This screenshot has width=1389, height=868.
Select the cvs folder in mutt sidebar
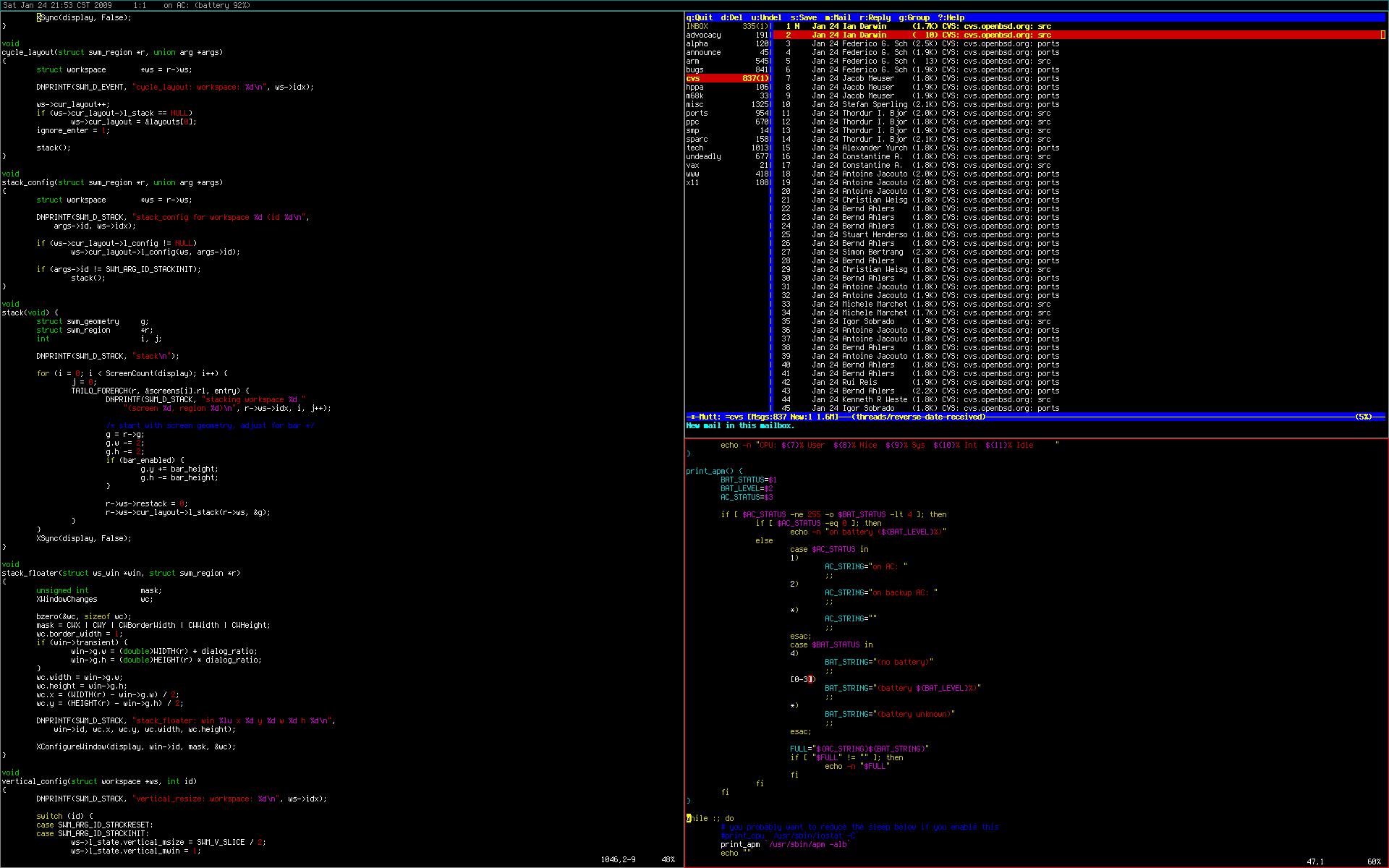point(693,78)
